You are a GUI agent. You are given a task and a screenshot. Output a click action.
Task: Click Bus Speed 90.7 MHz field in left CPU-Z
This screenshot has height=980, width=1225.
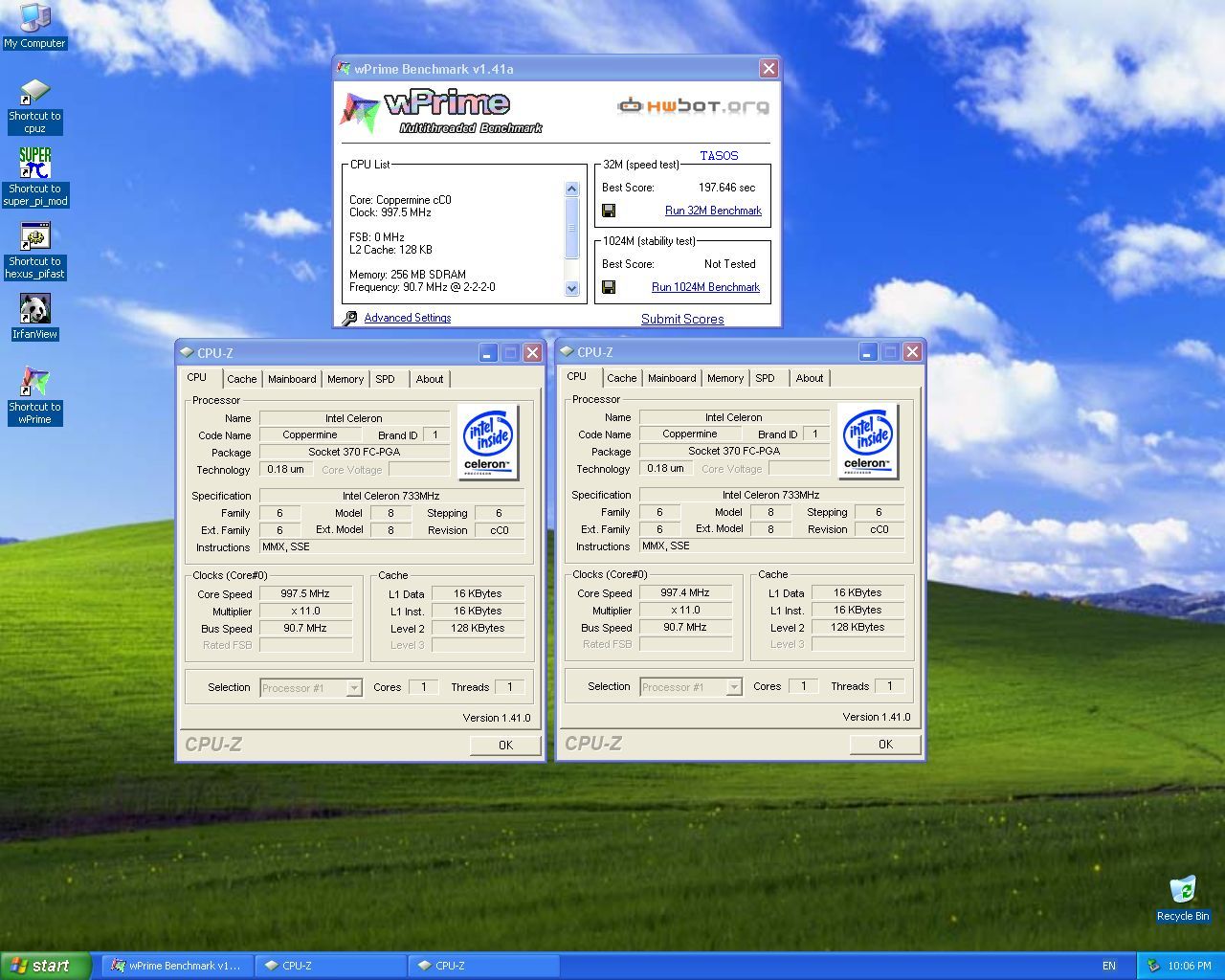tap(305, 629)
